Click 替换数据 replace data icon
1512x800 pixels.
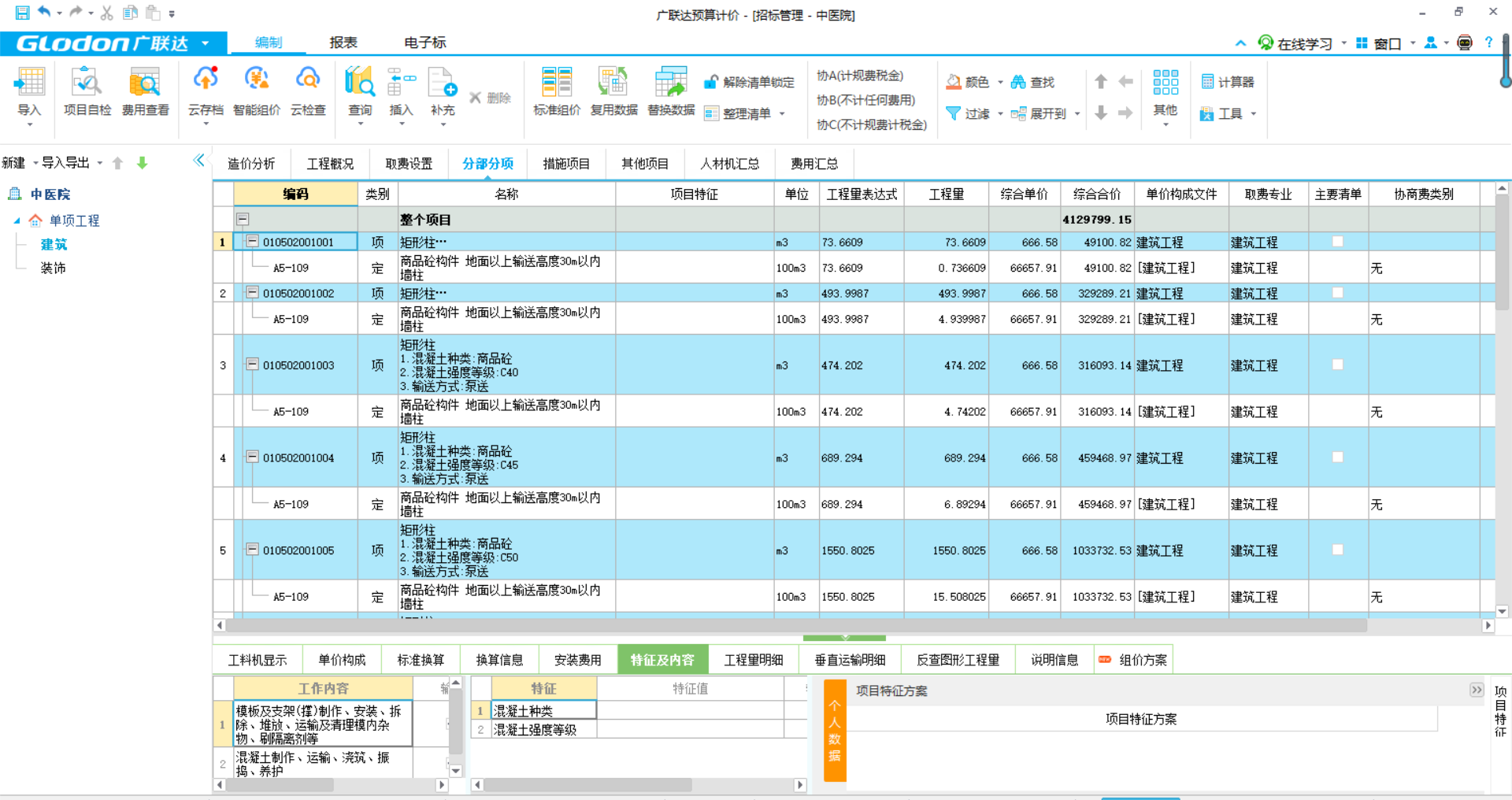(671, 82)
